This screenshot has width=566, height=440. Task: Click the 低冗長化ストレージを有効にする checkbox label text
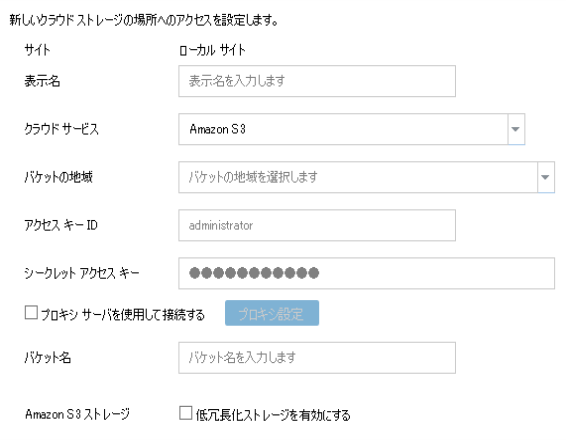point(273,415)
